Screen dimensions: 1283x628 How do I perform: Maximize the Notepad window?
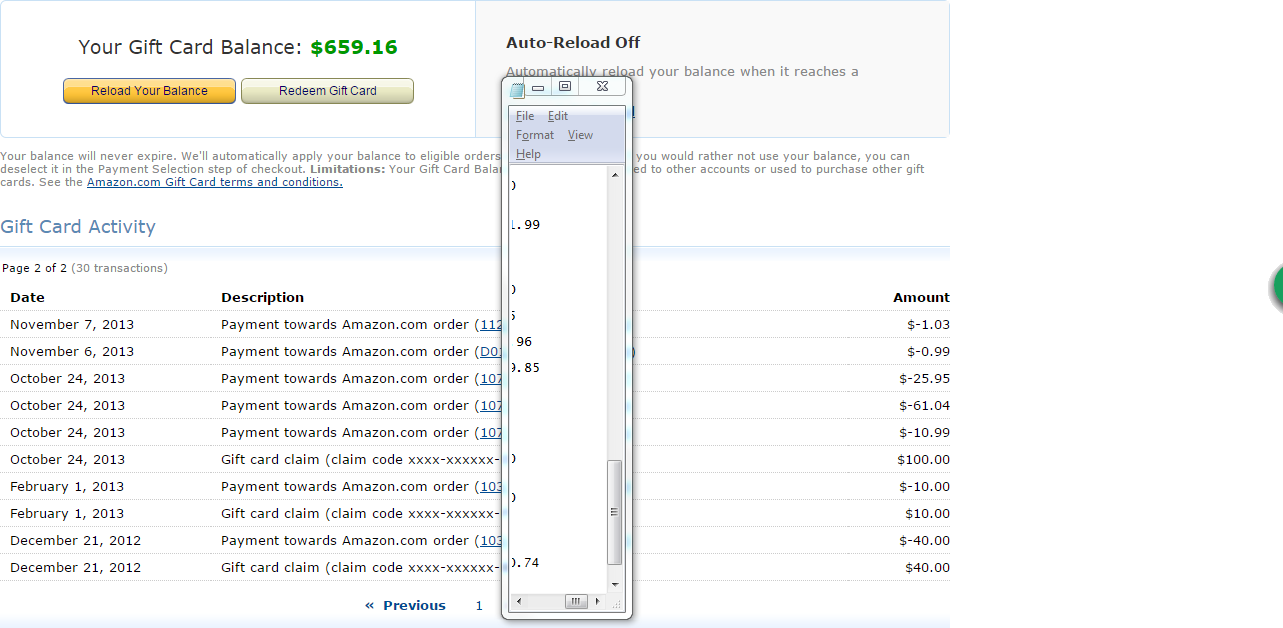pyautogui.click(x=565, y=87)
